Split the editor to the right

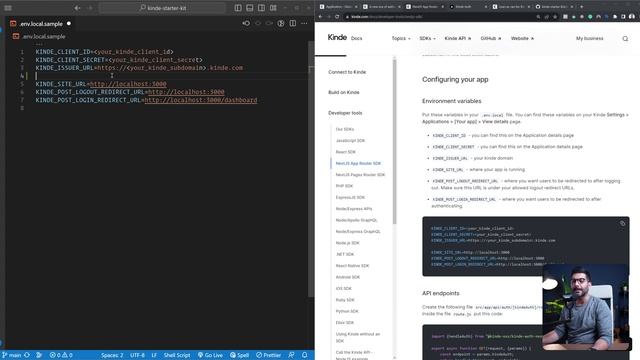click(293, 24)
